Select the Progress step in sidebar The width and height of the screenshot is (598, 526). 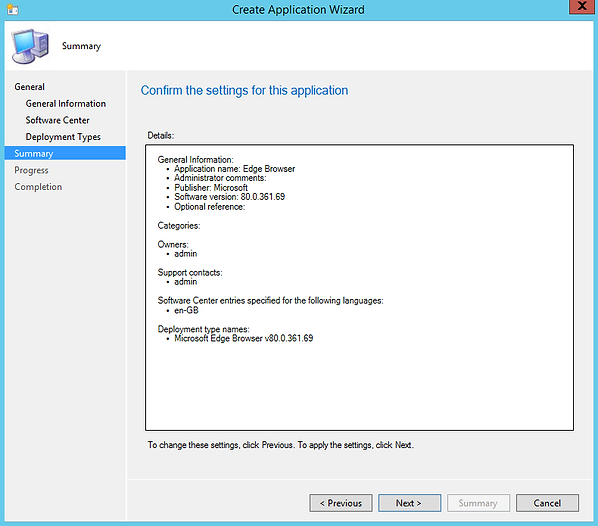pos(31,170)
